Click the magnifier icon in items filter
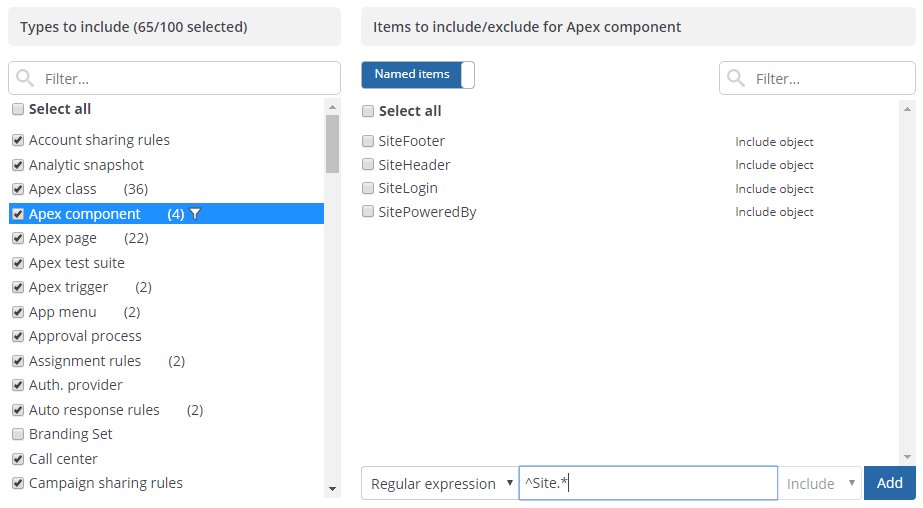 (x=737, y=78)
